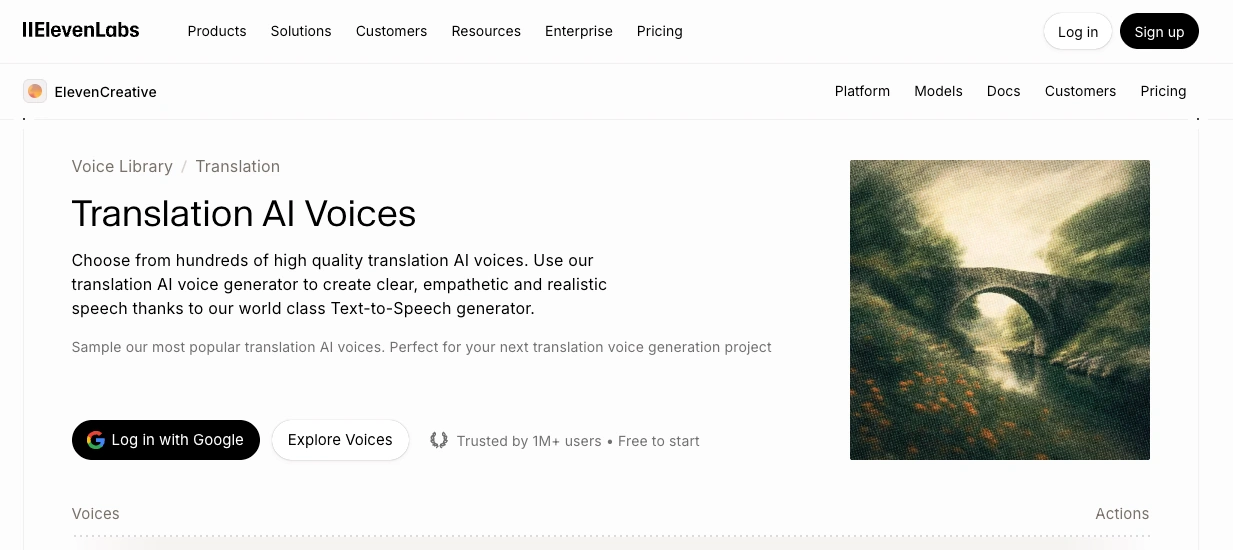This screenshot has width=1233, height=550.
Task: Click the Trusted by 1M+ users text
Action: point(529,441)
